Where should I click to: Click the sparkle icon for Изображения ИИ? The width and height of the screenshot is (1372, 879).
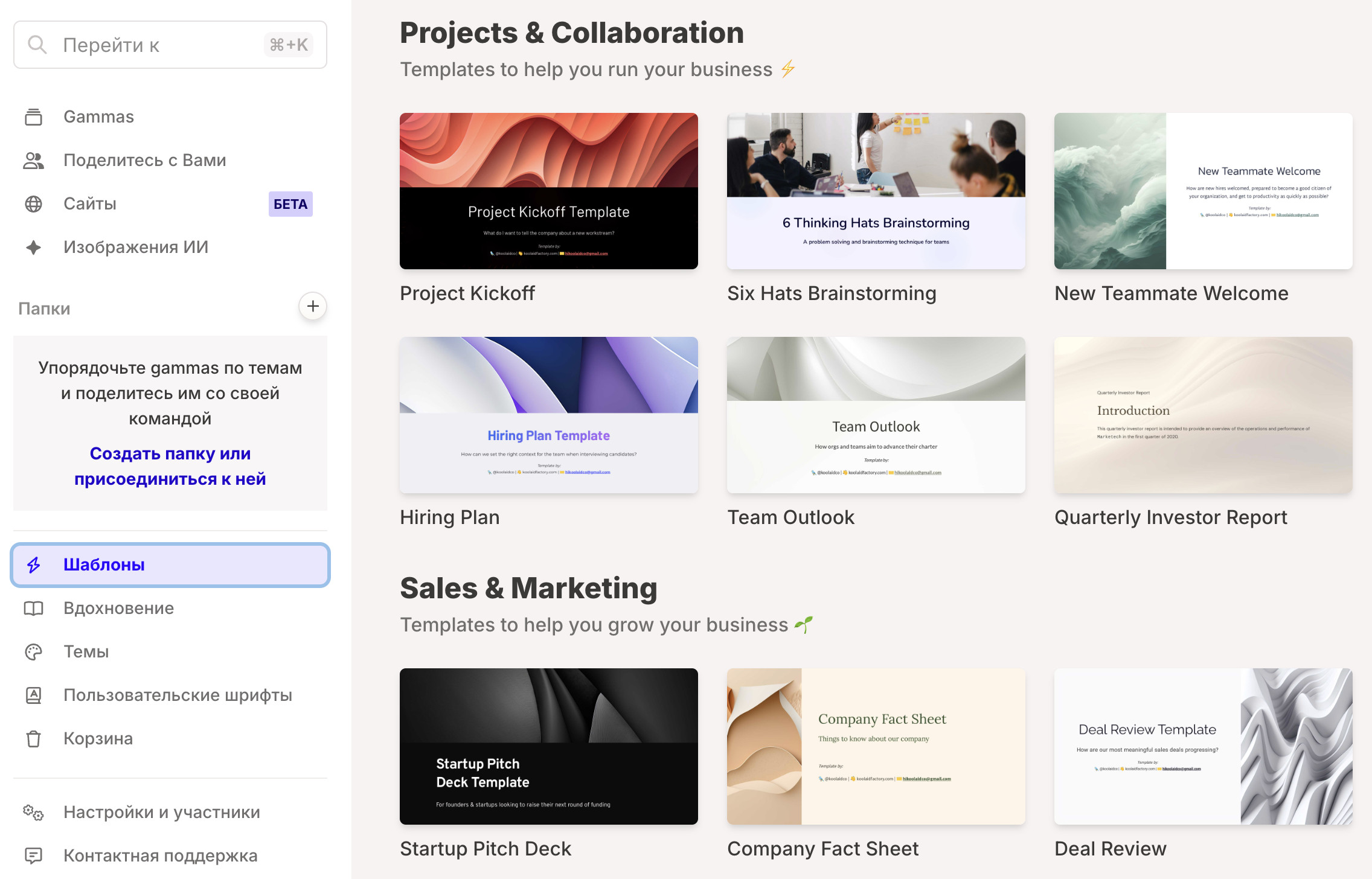(34, 248)
